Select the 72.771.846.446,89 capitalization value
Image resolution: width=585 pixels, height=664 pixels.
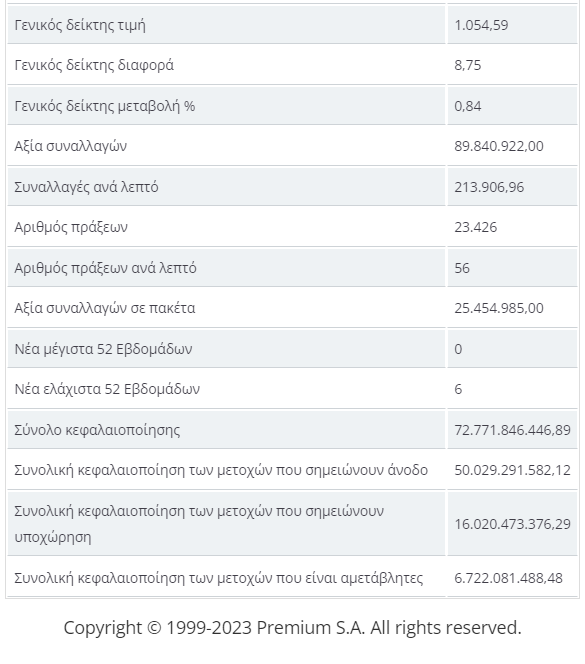(x=513, y=430)
